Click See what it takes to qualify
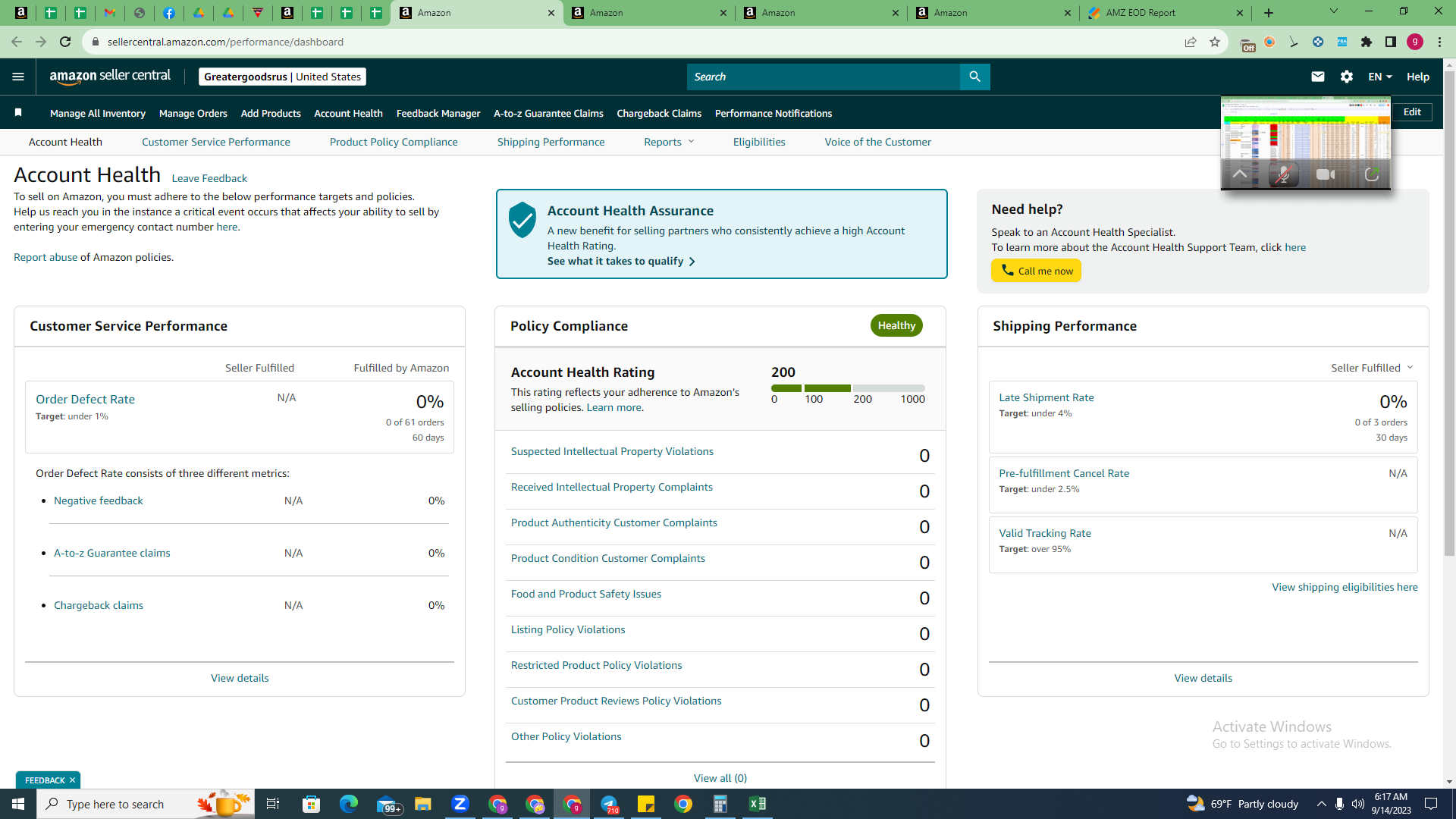Viewport: 1456px width, 819px height. tap(621, 261)
